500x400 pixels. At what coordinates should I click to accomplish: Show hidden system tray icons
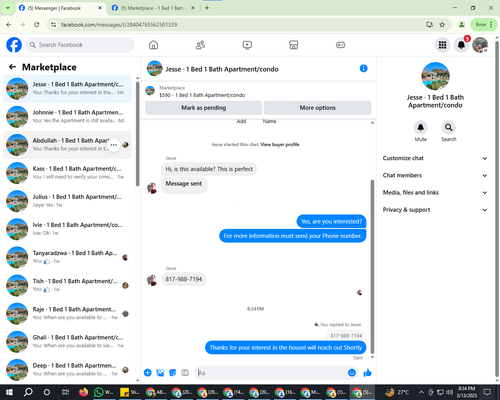pyautogui.click(x=421, y=392)
